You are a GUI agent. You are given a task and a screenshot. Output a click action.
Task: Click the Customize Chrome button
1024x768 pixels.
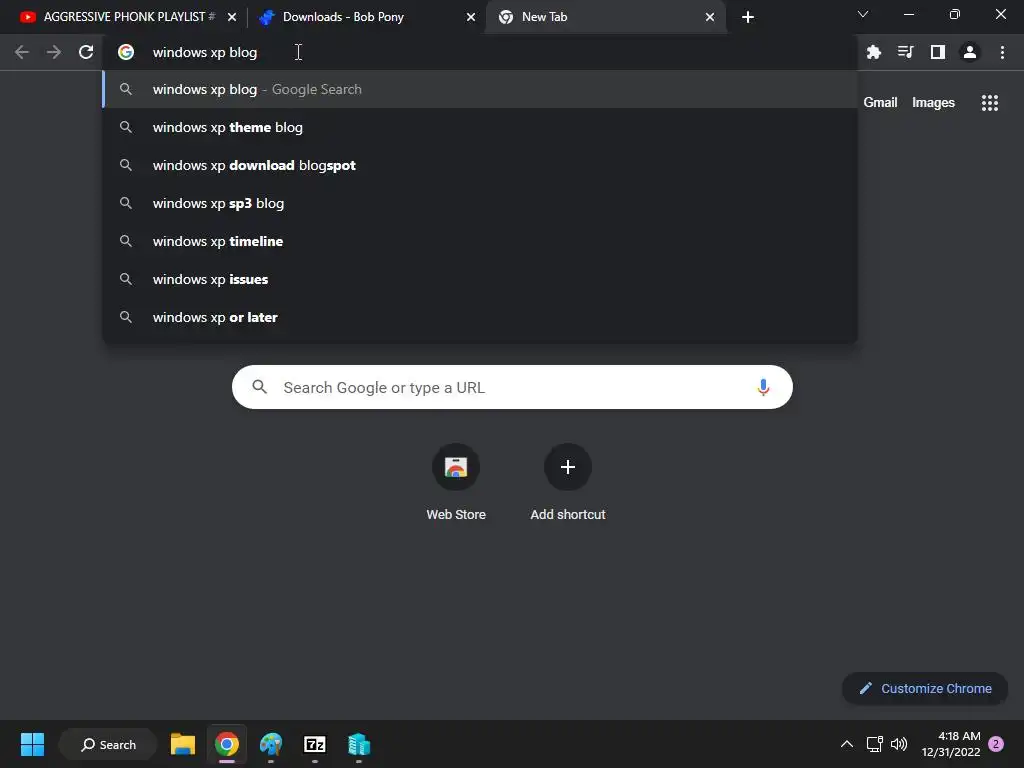pos(925,688)
